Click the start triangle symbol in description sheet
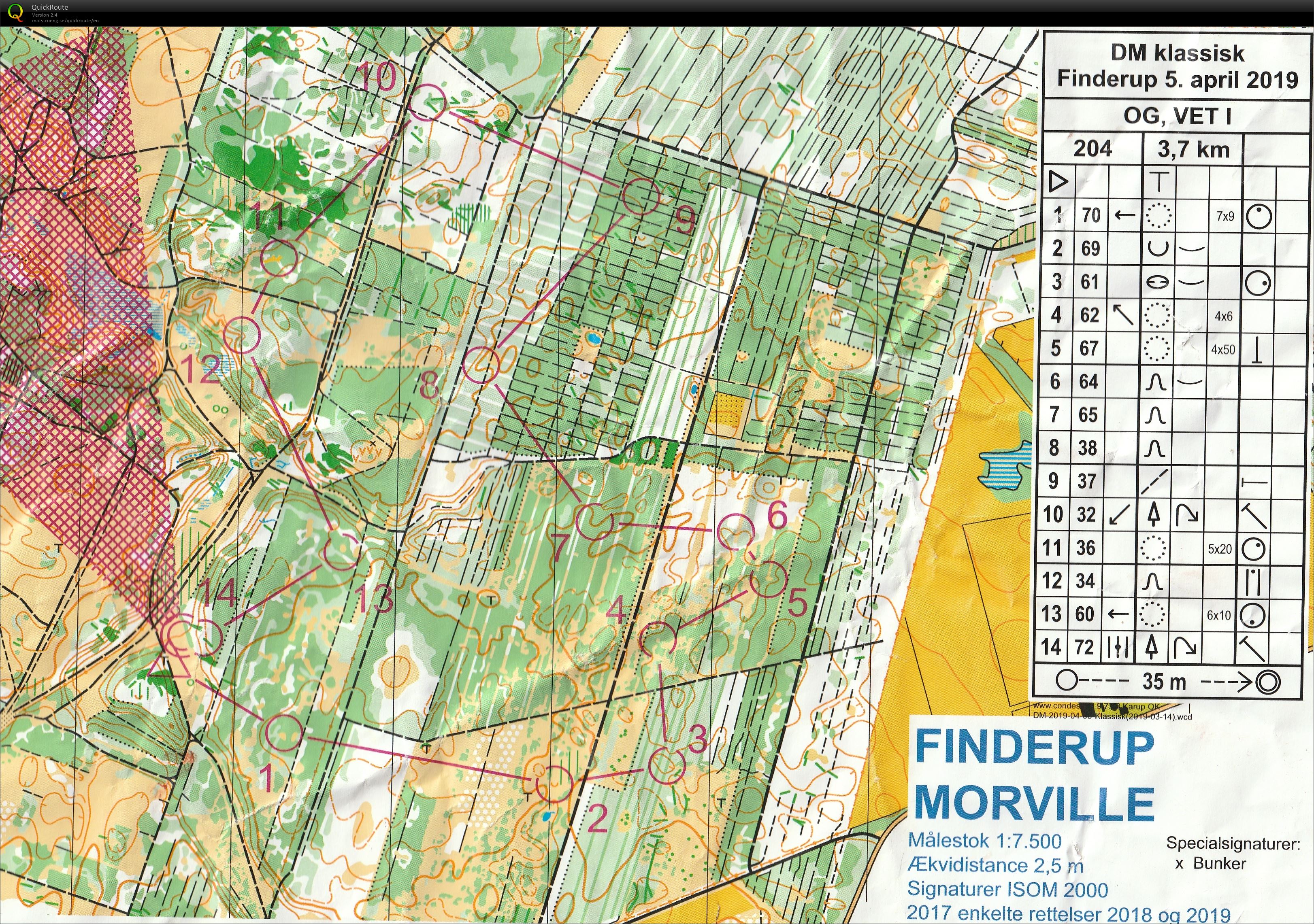 coord(1059,182)
